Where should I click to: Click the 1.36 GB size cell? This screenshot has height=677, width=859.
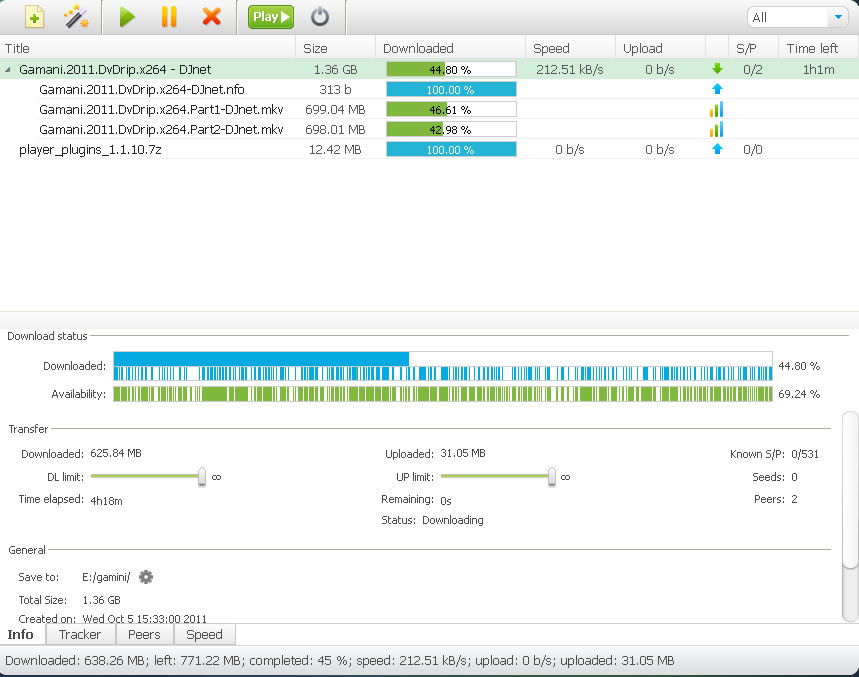click(x=335, y=70)
